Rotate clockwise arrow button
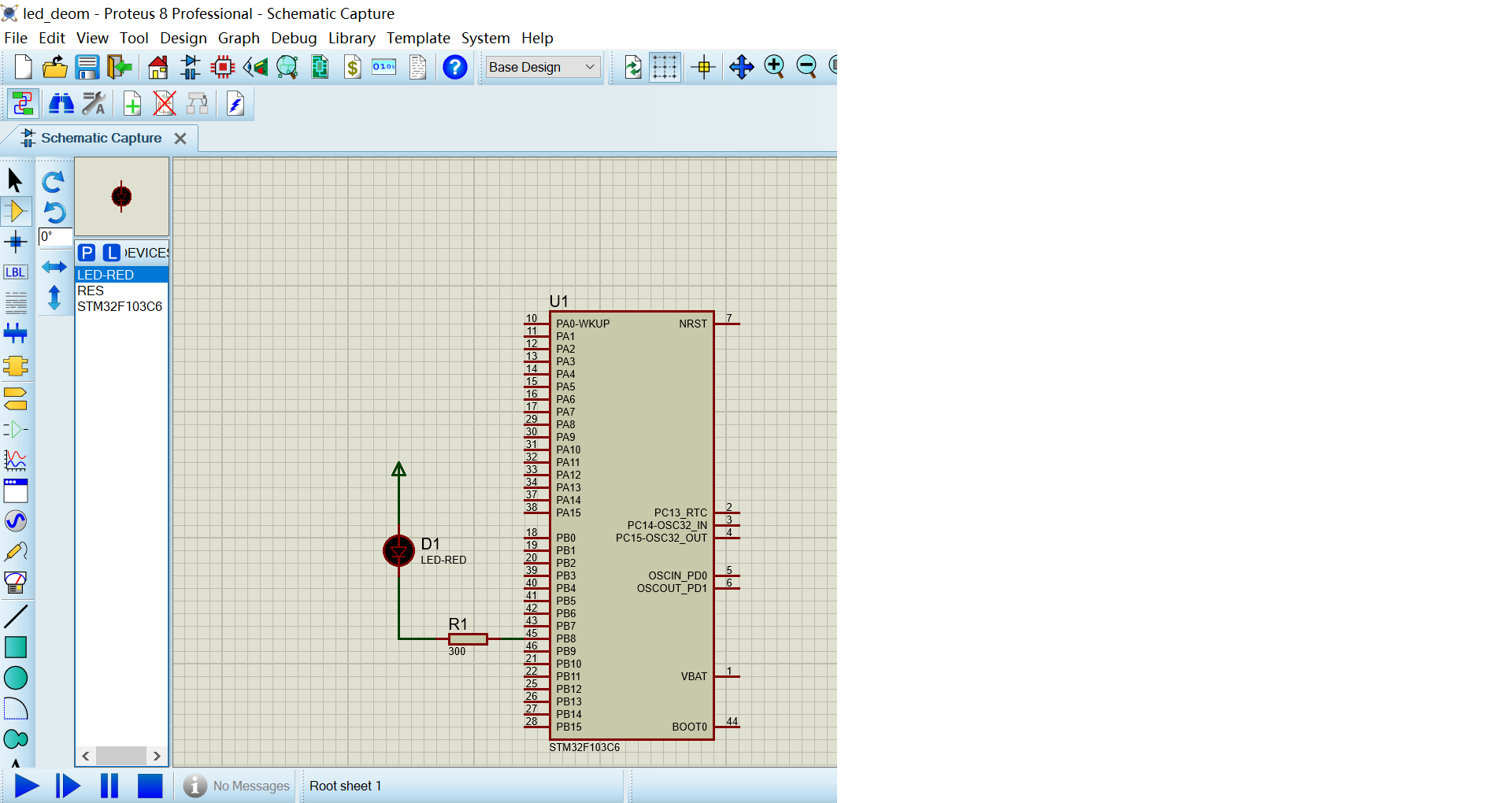 click(54, 182)
